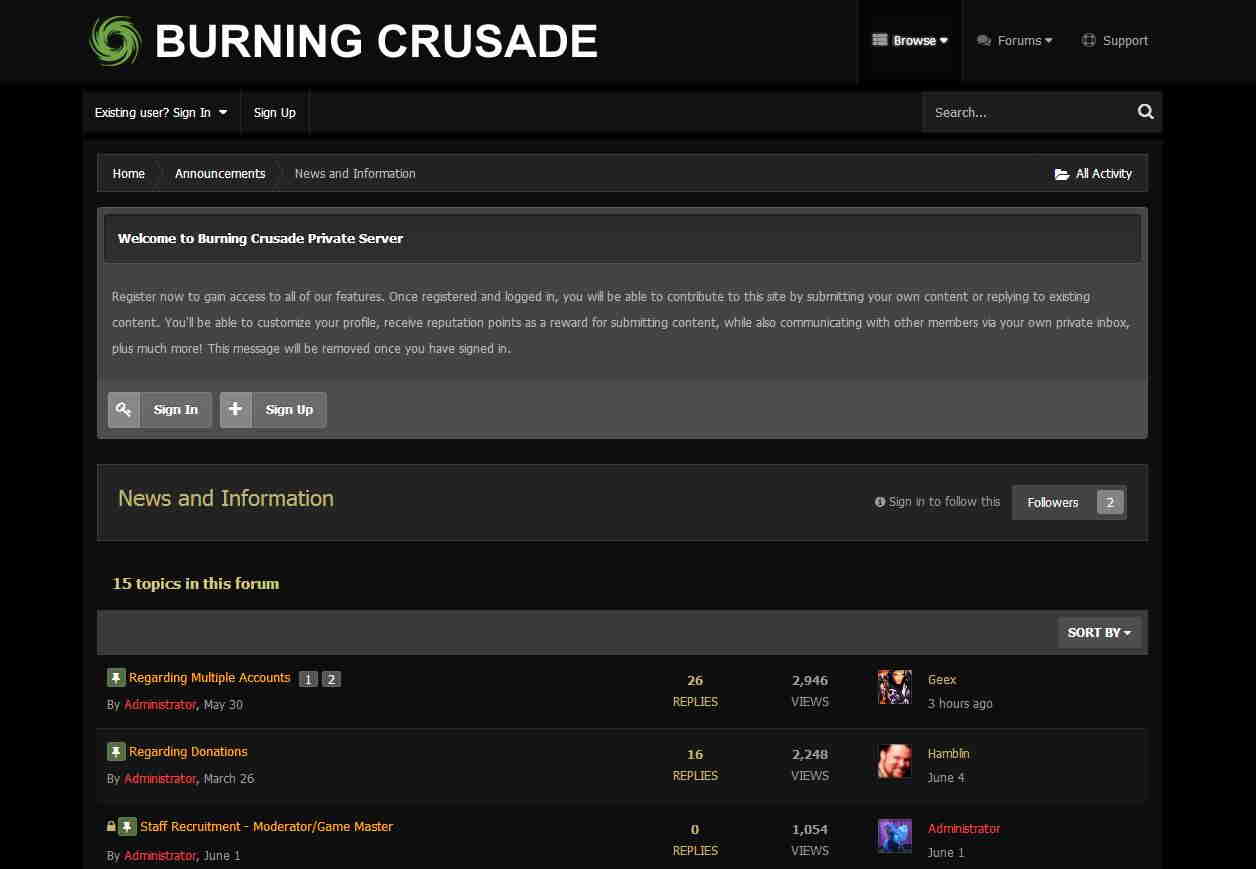Click the lock icon on Staff Recruitment topic
Screen dimensions: 1256x869
(x=111, y=827)
